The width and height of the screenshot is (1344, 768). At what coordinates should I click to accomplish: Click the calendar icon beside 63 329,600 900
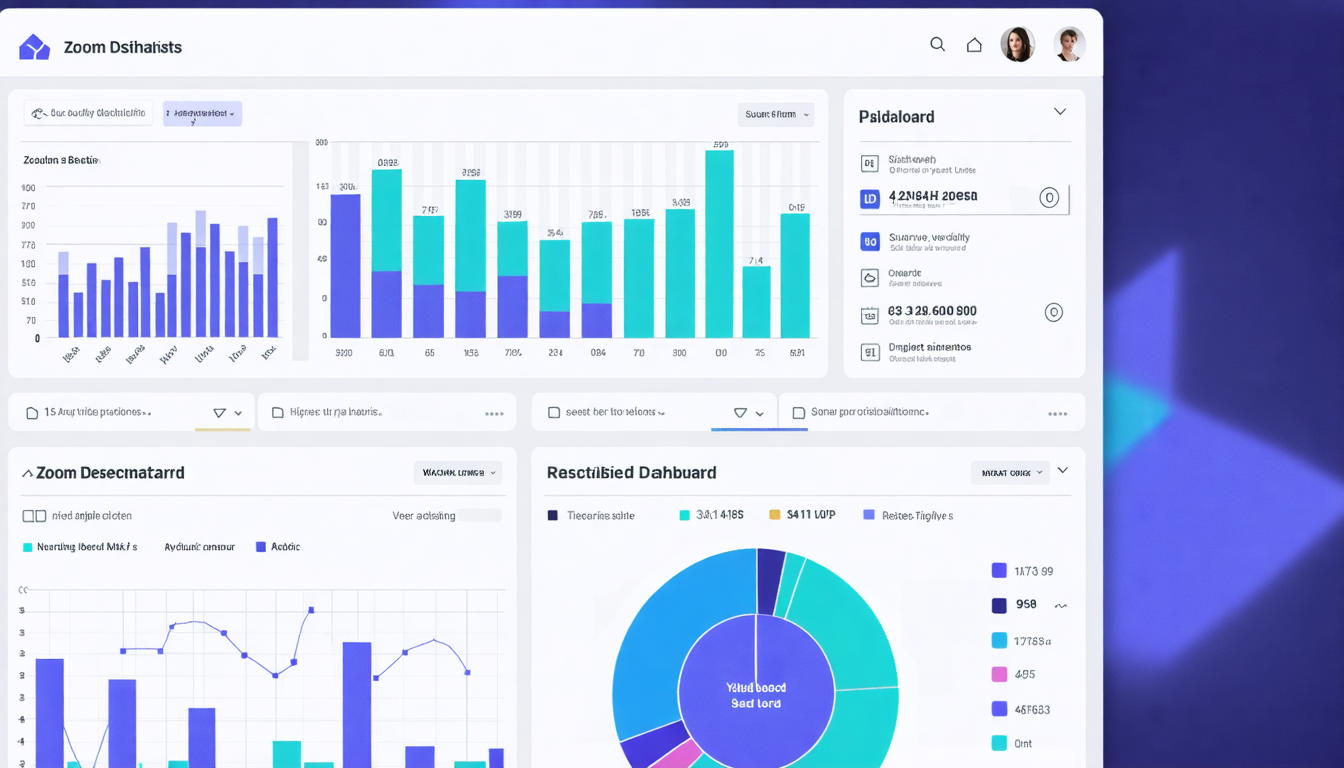click(x=870, y=315)
